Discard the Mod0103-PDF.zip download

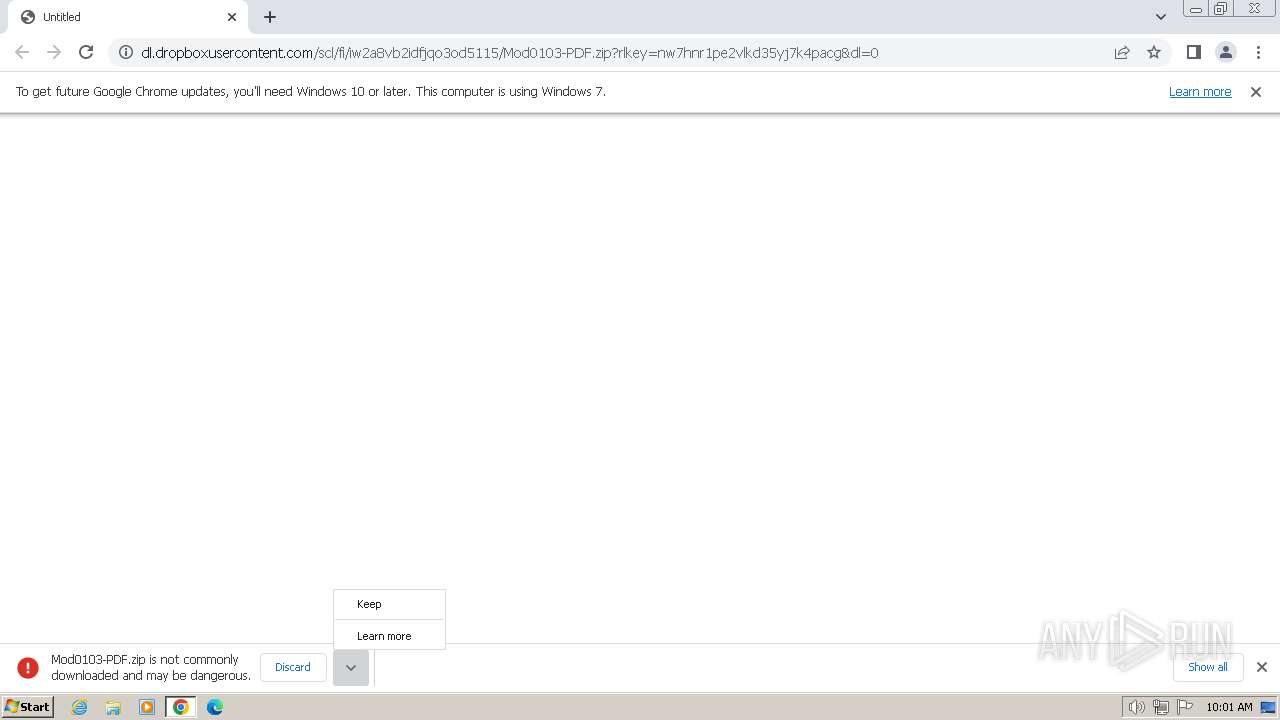(x=293, y=667)
